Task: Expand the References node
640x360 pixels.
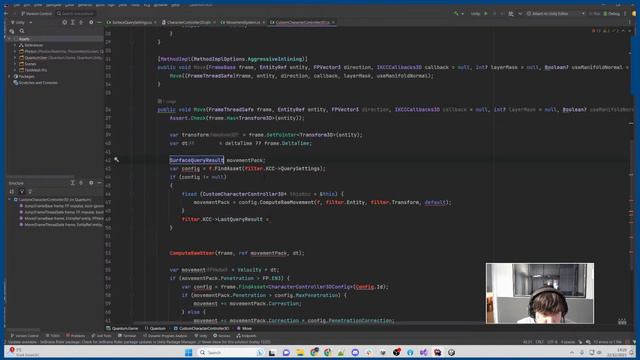Action: 15,45
